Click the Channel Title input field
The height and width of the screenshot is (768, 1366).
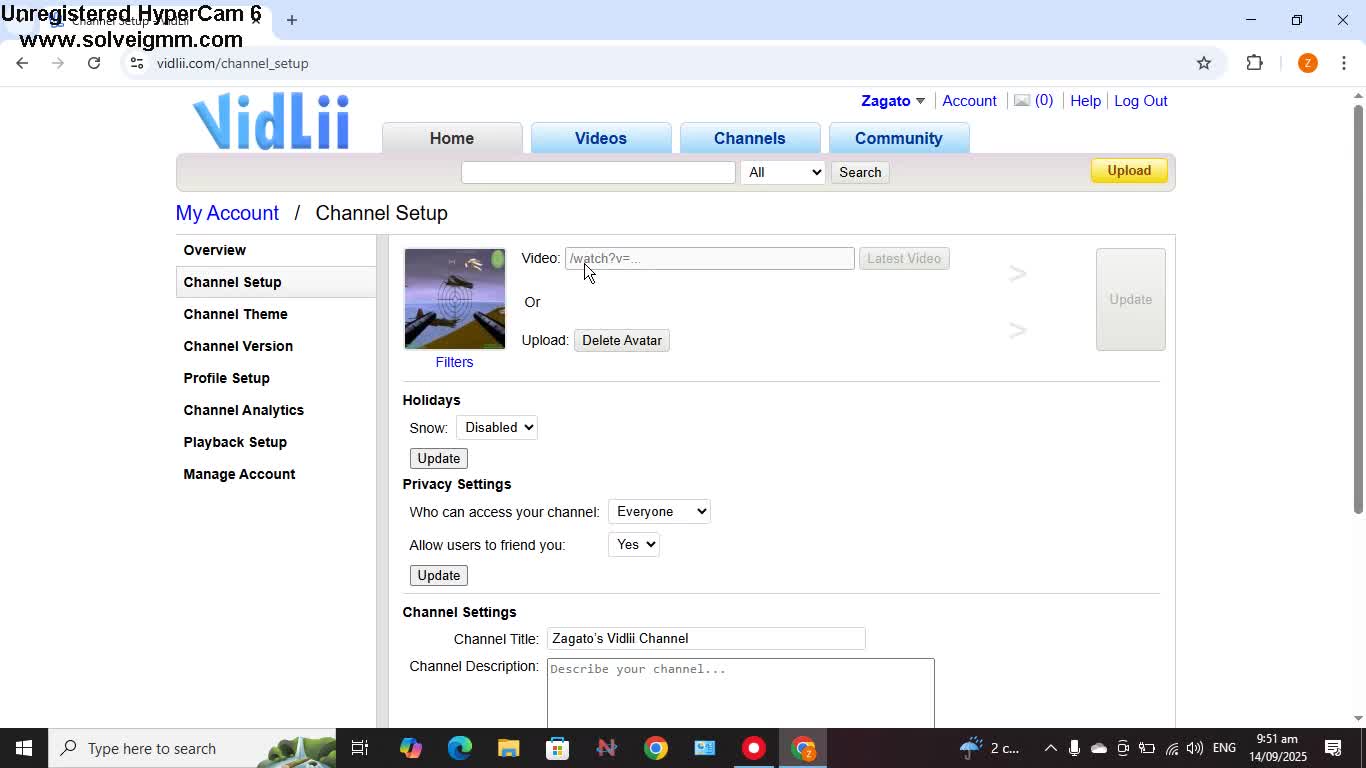click(x=705, y=639)
